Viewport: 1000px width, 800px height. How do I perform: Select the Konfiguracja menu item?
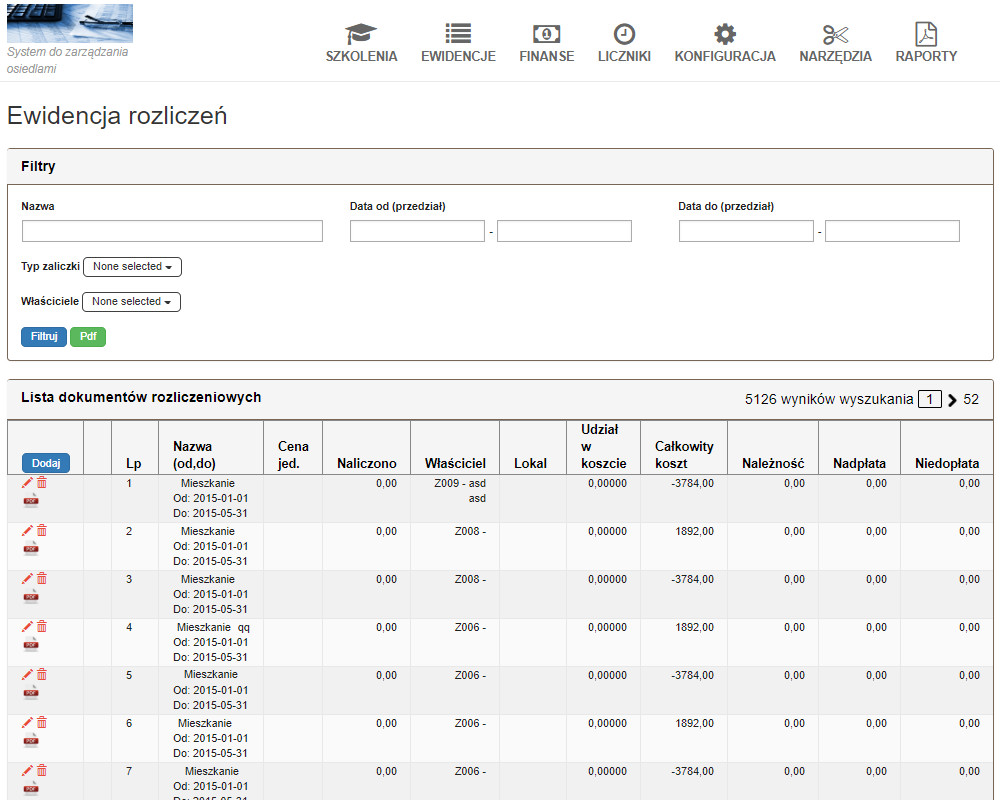pyautogui.click(x=725, y=45)
